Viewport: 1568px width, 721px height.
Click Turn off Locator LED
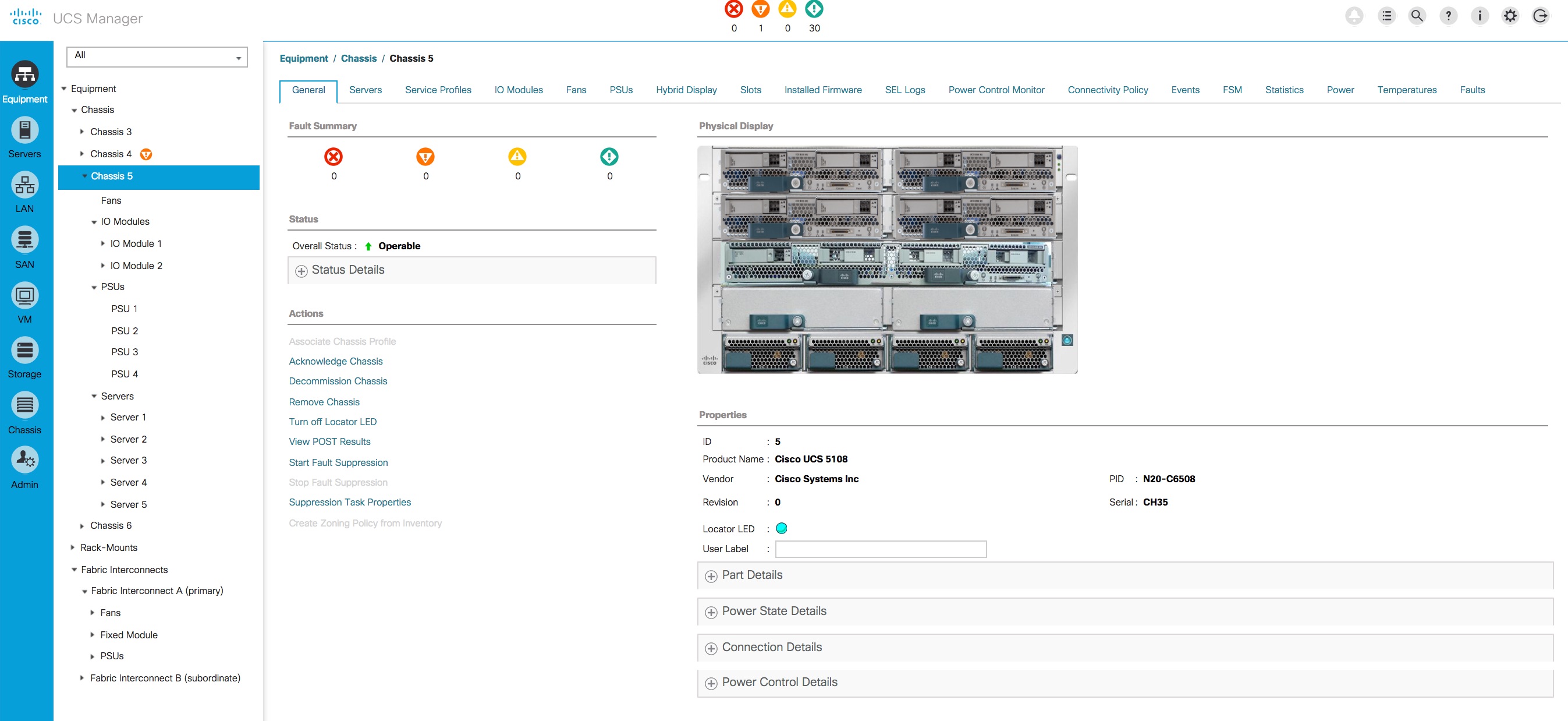click(x=332, y=422)
